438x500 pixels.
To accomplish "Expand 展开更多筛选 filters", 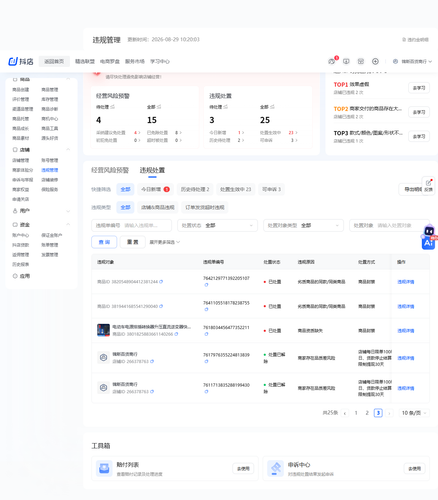I will (x=165, y=242).
